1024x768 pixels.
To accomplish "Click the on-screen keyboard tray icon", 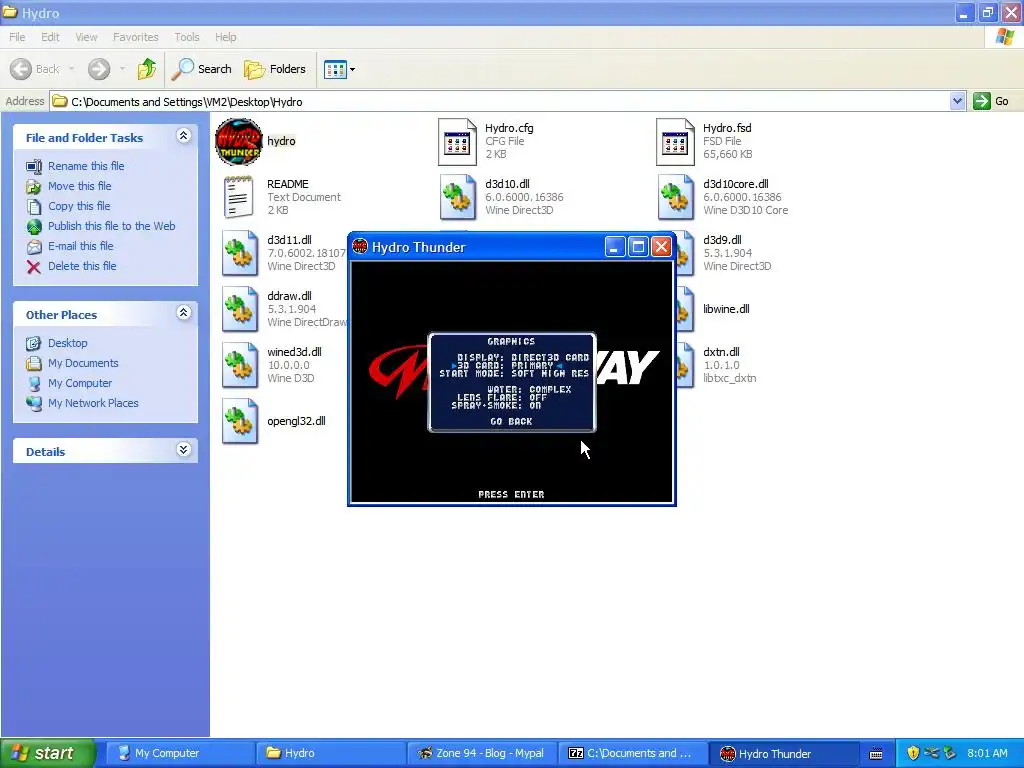I will pos(876,754).
